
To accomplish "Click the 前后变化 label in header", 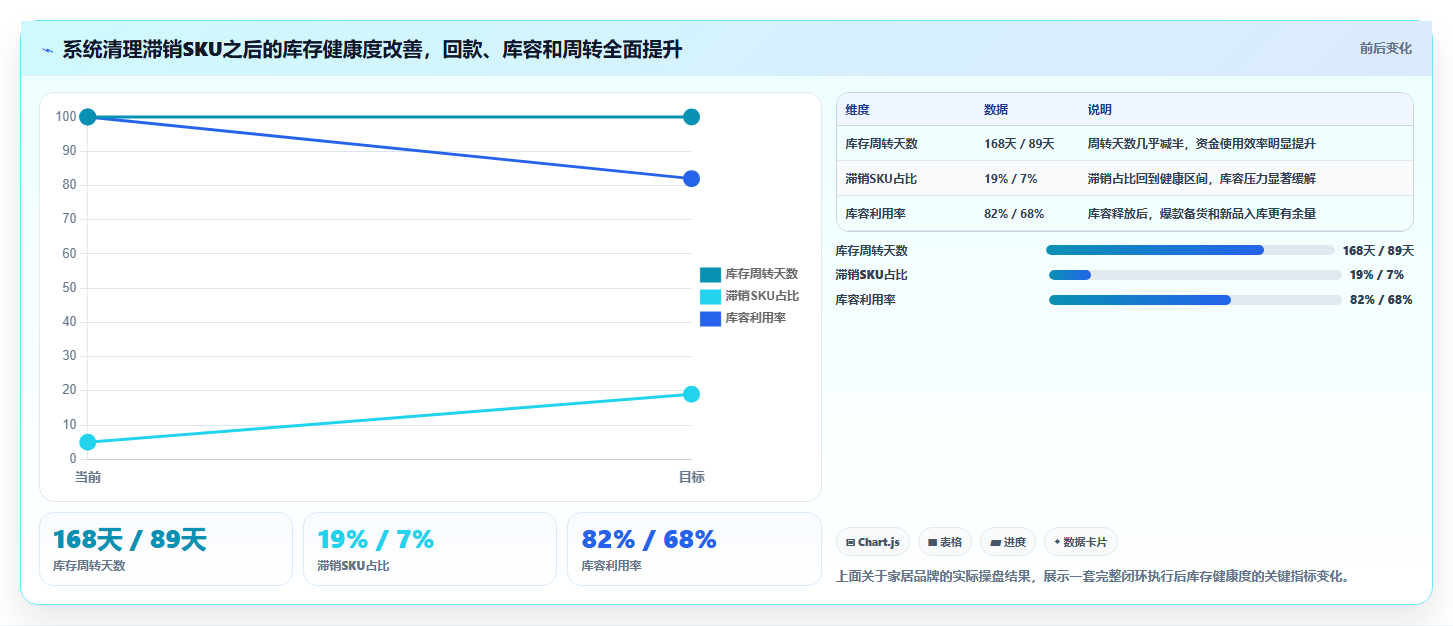I will [x=1385, y=48].
